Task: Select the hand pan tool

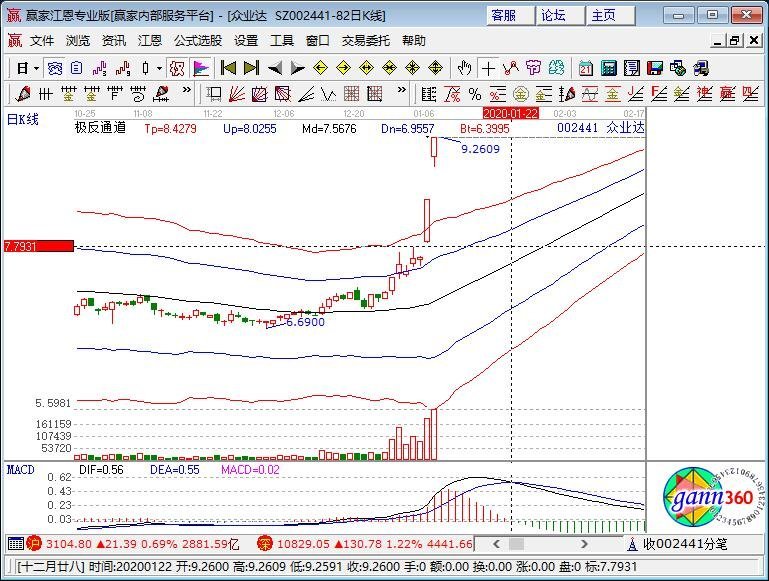Action: (x=464, y=68)
